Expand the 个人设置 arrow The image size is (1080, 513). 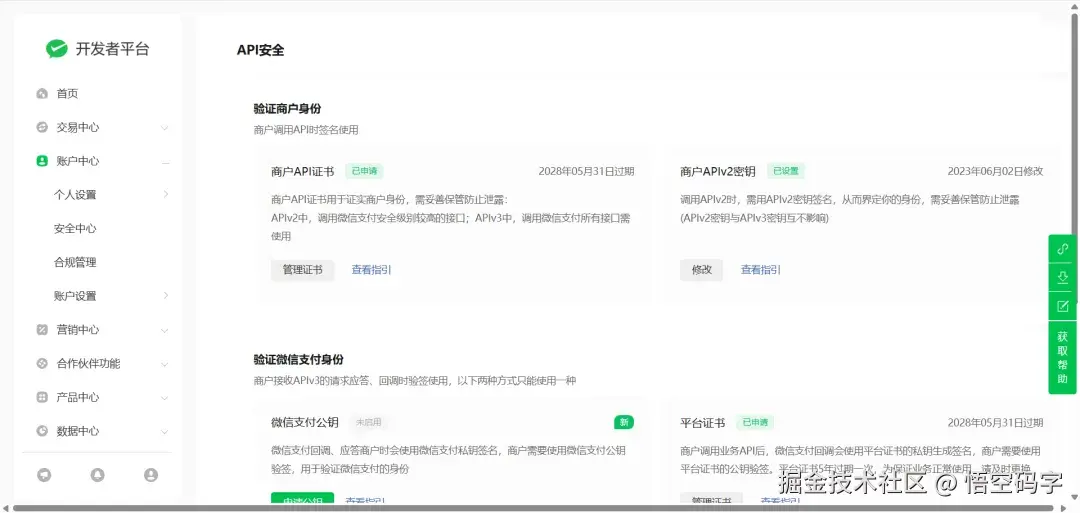[166, 194]
